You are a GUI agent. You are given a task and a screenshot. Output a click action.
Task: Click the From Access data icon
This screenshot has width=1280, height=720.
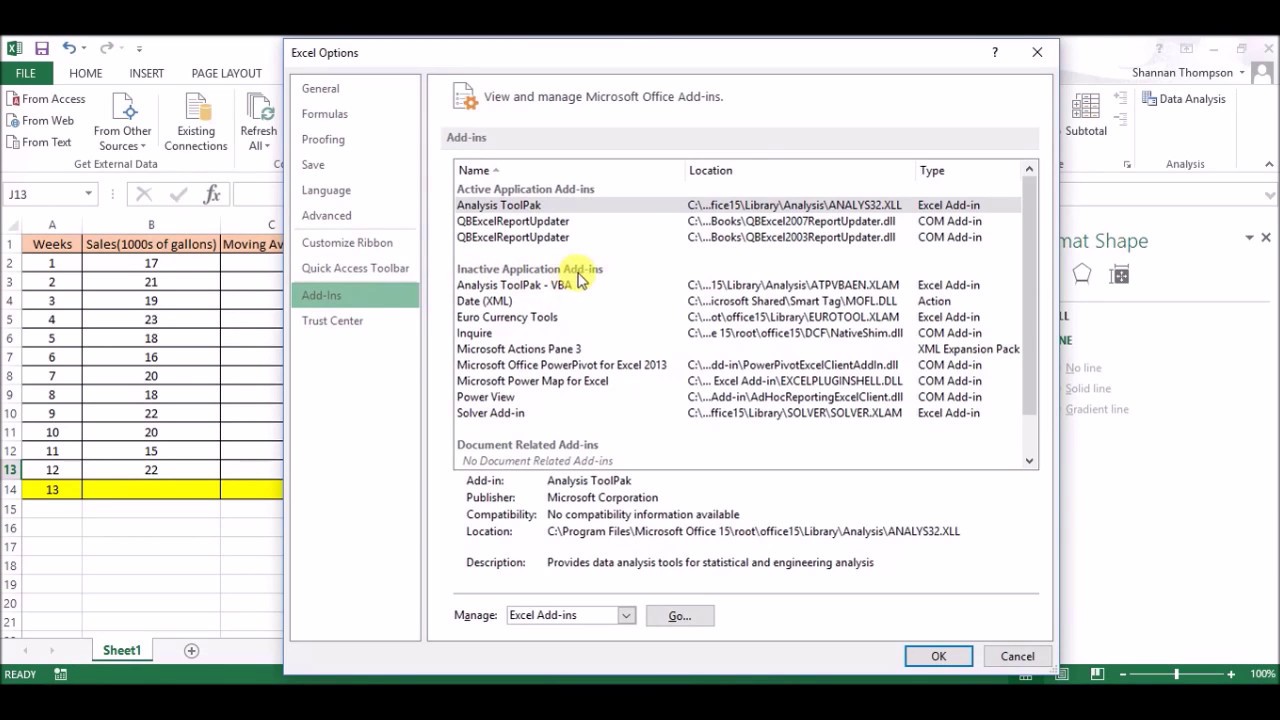click(x=46, y=99)
